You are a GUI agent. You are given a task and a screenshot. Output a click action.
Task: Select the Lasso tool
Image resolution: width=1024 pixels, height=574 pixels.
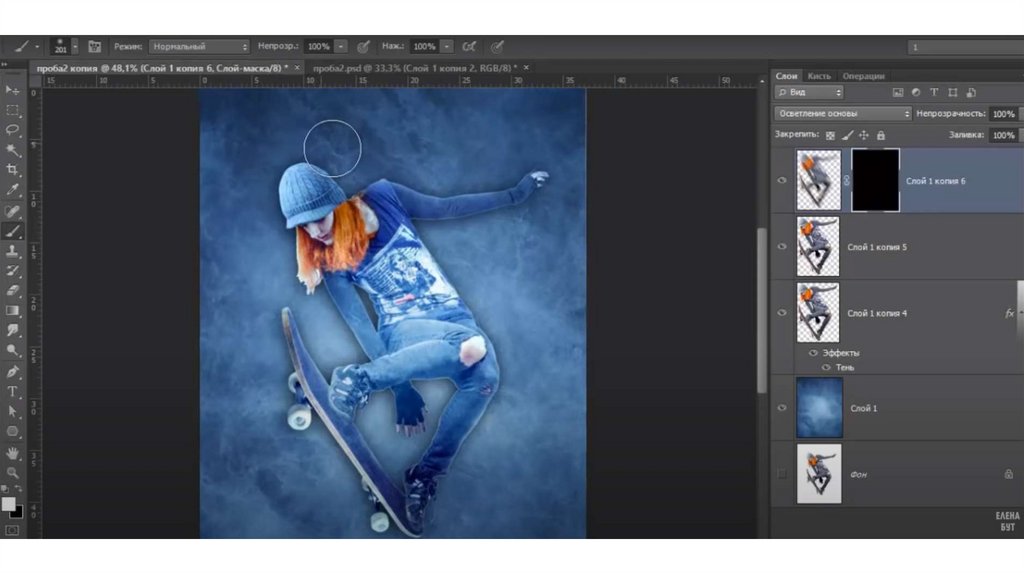(13, 130)
